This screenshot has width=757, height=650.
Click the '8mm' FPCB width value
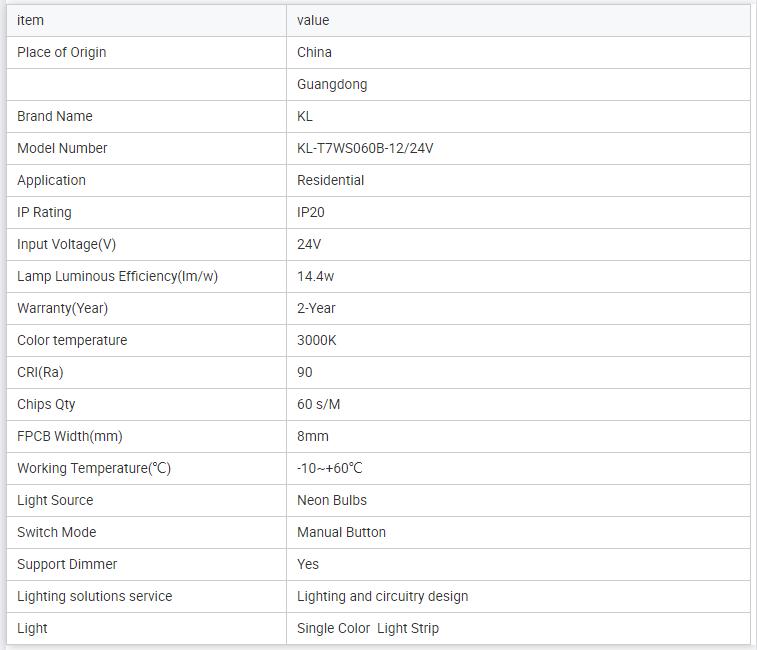313,436
